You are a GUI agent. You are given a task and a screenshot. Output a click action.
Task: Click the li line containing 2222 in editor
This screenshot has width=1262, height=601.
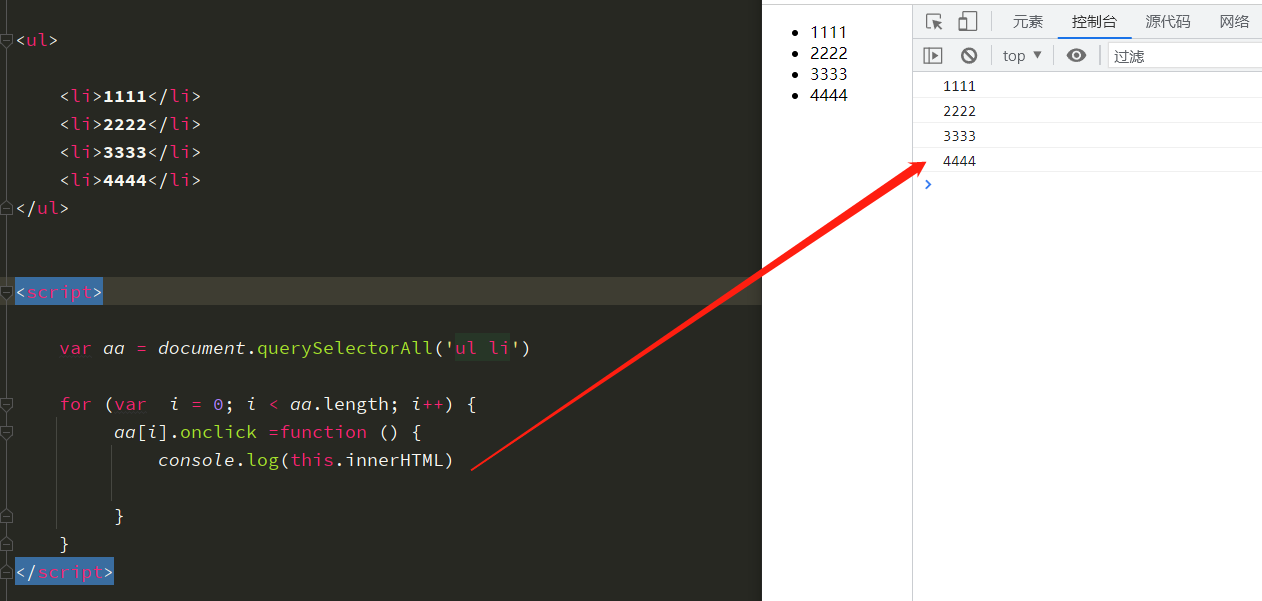[x=130, y=124]
